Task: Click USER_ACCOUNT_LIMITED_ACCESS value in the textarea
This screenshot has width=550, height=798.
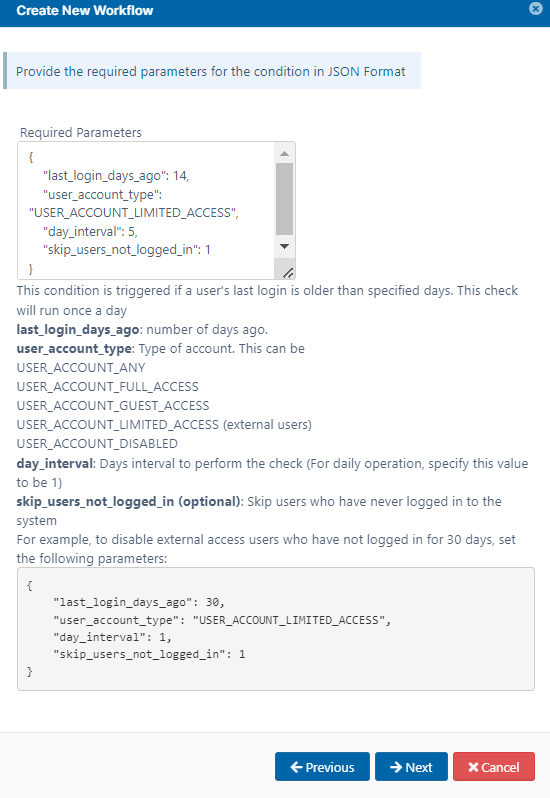Action: (134, 213)
